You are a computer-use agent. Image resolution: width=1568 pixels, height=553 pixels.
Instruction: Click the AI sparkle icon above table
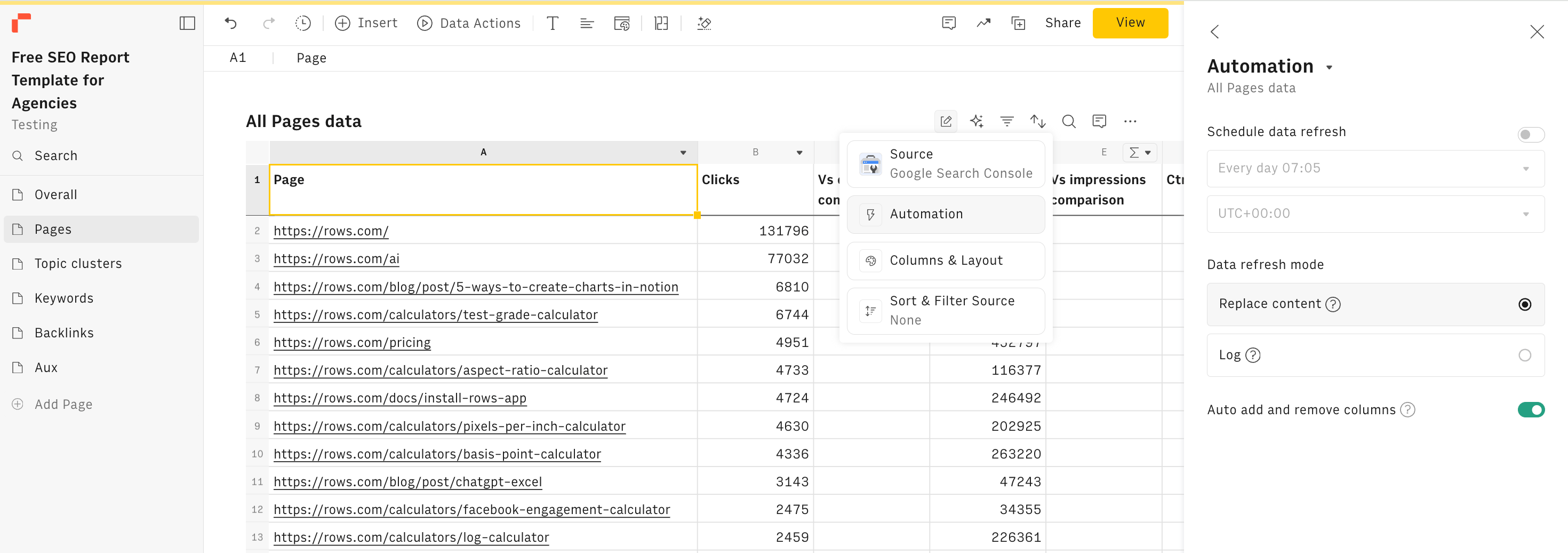point(977,121)
